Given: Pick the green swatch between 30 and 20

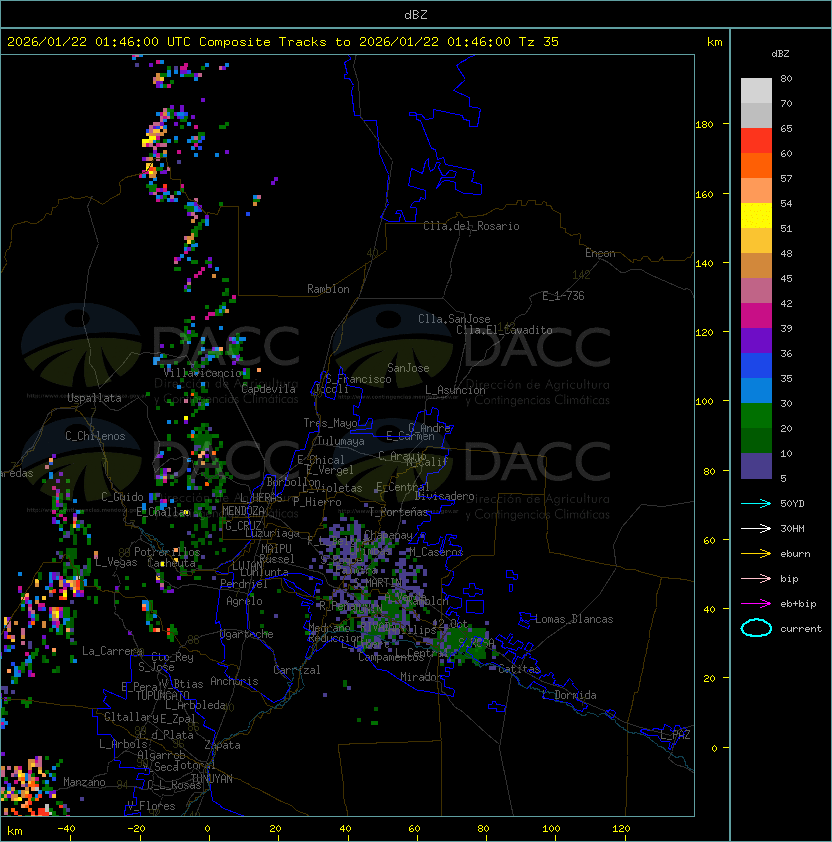Looking at the screenshot, I should click(x=756, y=416).
